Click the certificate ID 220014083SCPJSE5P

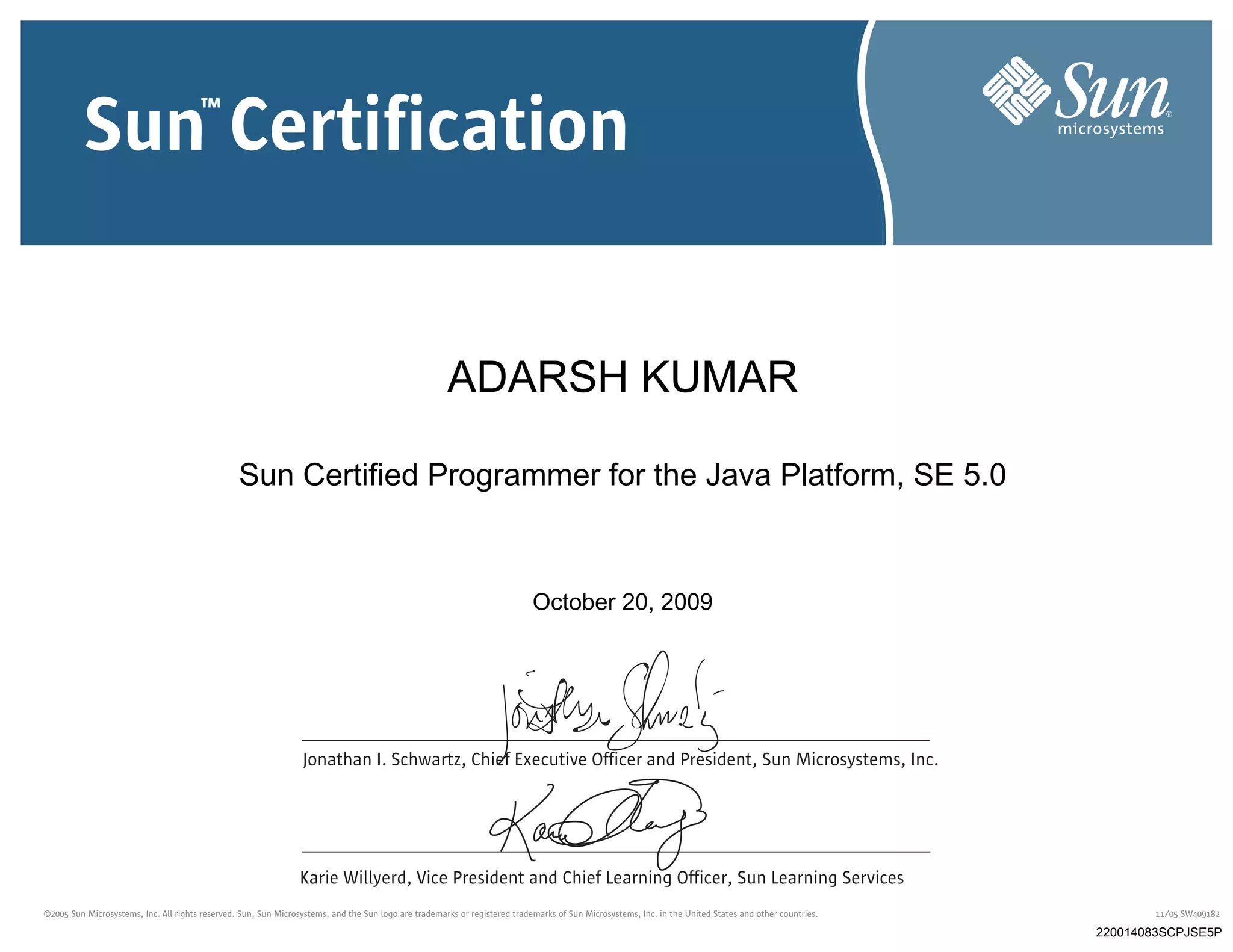[x=1158, y=933]
